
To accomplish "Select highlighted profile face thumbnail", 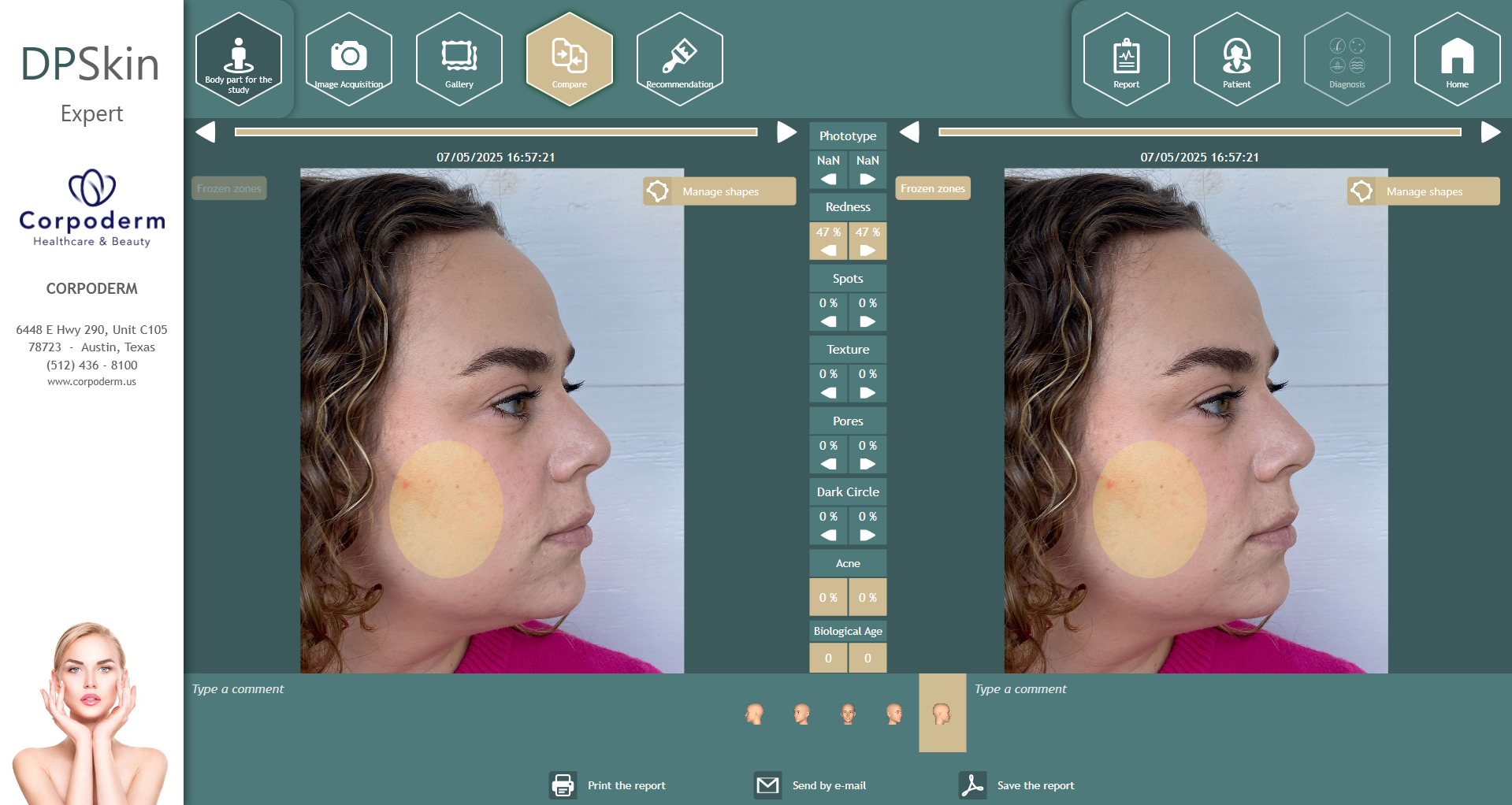I will (942, 713).
